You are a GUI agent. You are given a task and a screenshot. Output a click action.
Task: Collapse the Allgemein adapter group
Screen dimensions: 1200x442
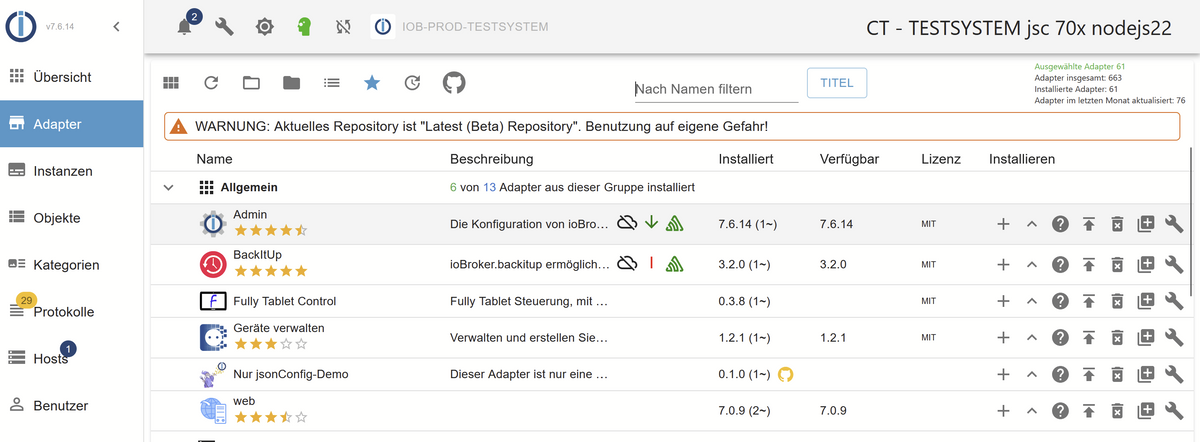(168, 187)
